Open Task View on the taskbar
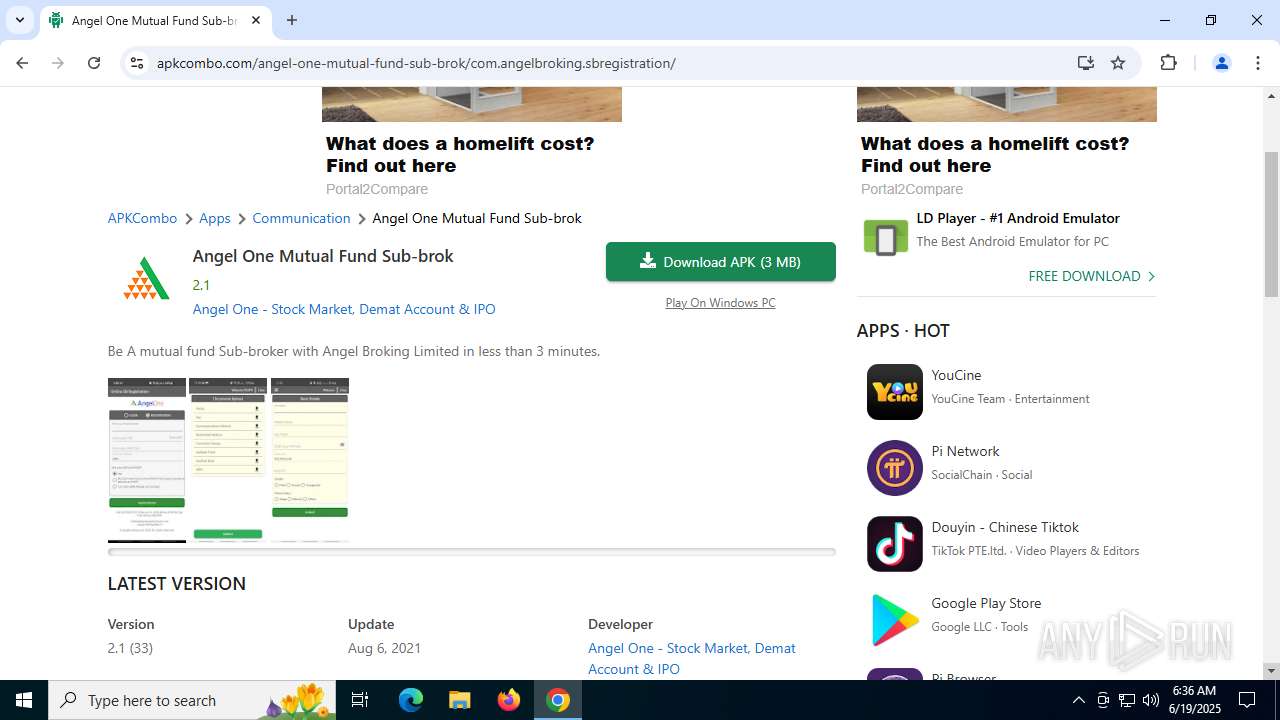 click(360, 700)
